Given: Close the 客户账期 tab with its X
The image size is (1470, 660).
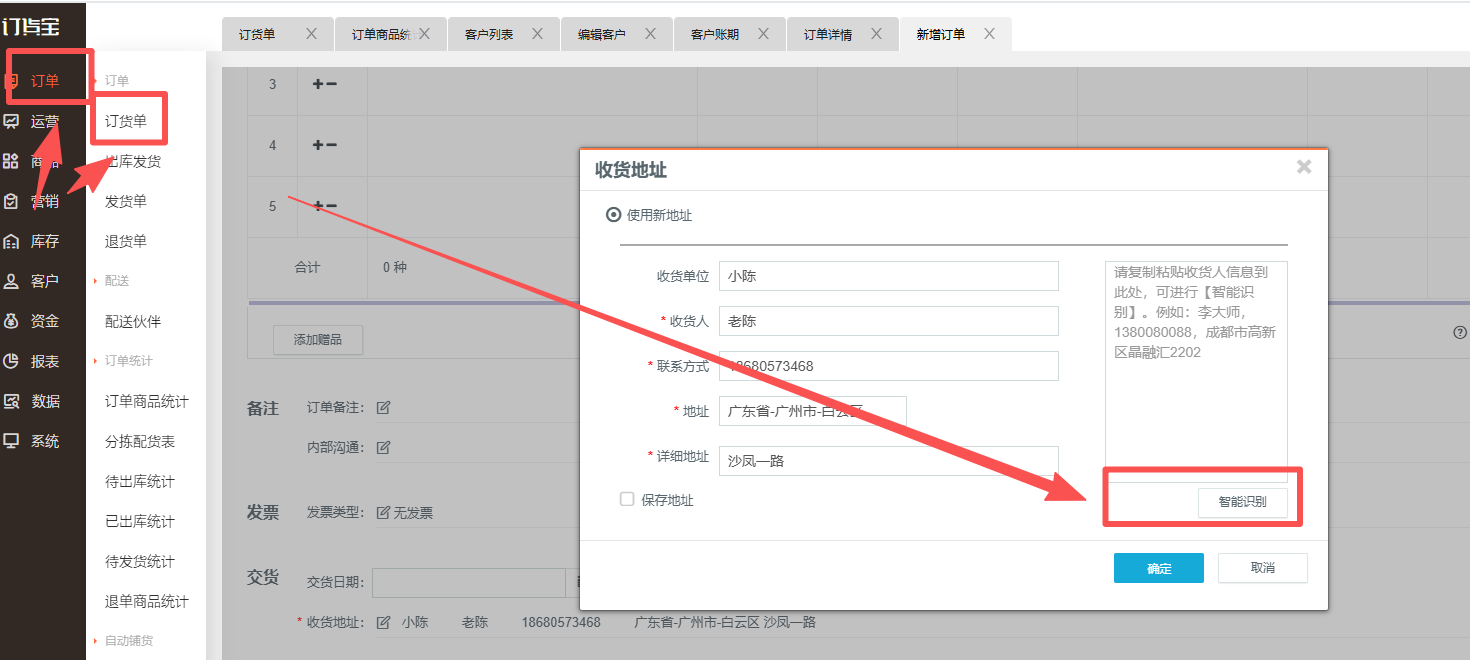Looking at the screenshot, I should (x=763, y=33).
